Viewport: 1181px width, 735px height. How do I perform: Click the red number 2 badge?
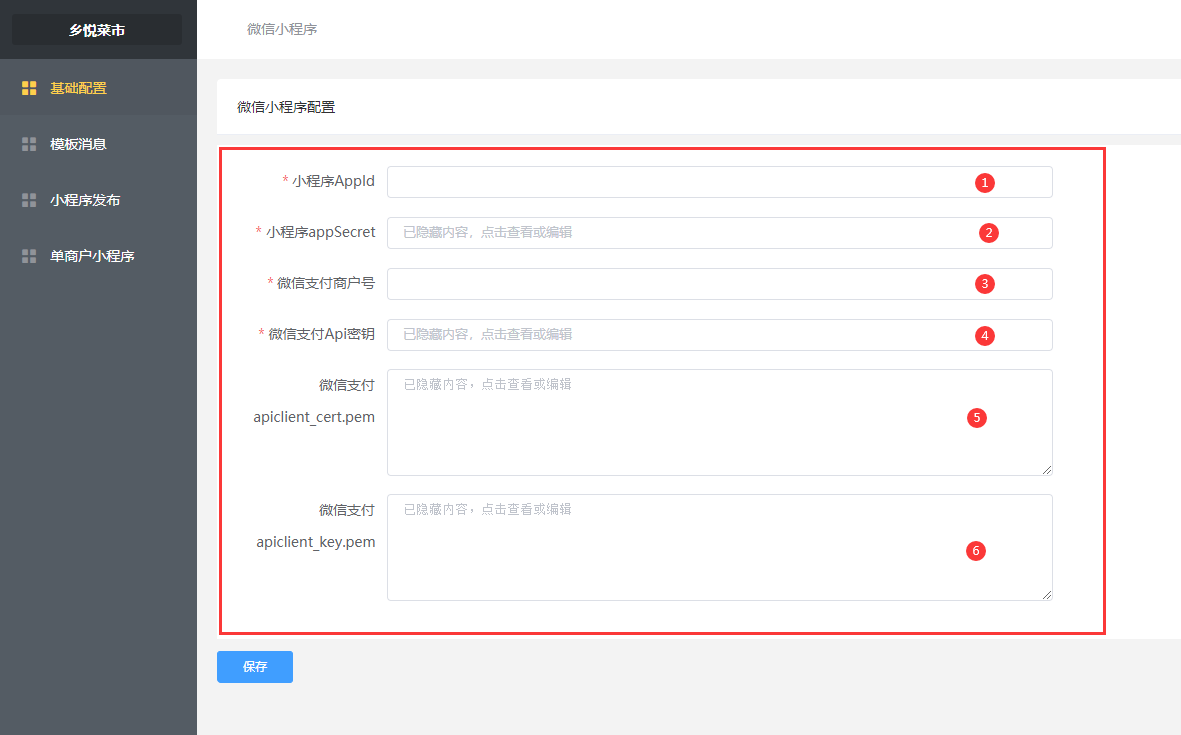point(988,233)
